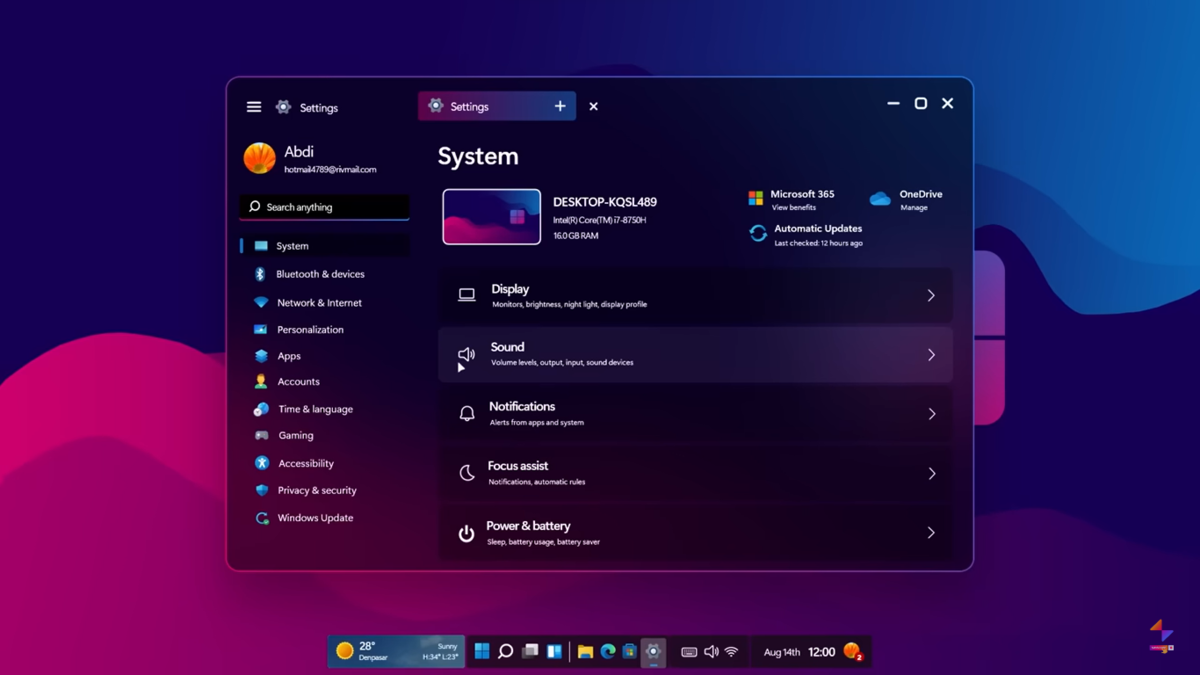The height and width of the screenshot is (675, 1200).
Task: Click the Network & Internet wifi icon
Action: tap(261, 302)
